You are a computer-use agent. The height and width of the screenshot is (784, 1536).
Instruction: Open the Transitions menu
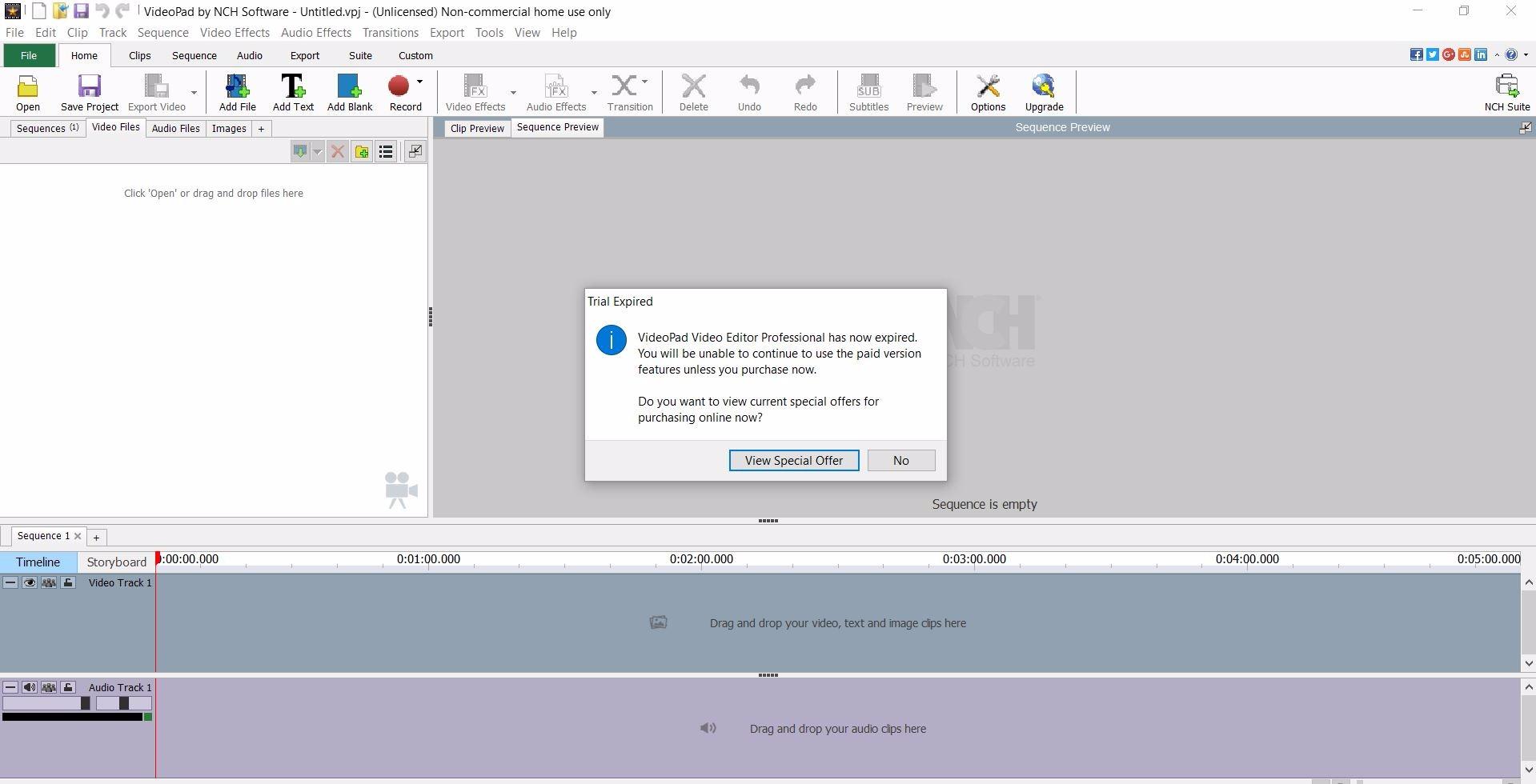click(391, 33)
